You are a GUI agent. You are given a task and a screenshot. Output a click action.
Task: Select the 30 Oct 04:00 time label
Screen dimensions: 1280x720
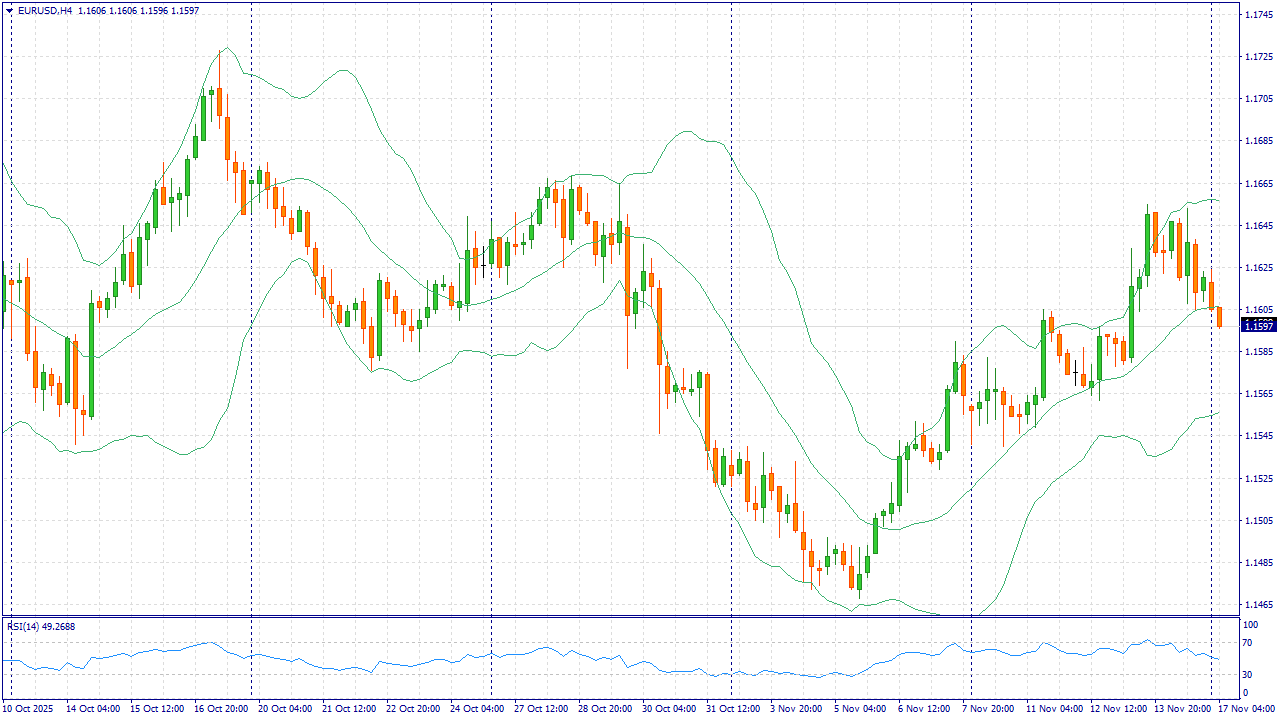671,708
